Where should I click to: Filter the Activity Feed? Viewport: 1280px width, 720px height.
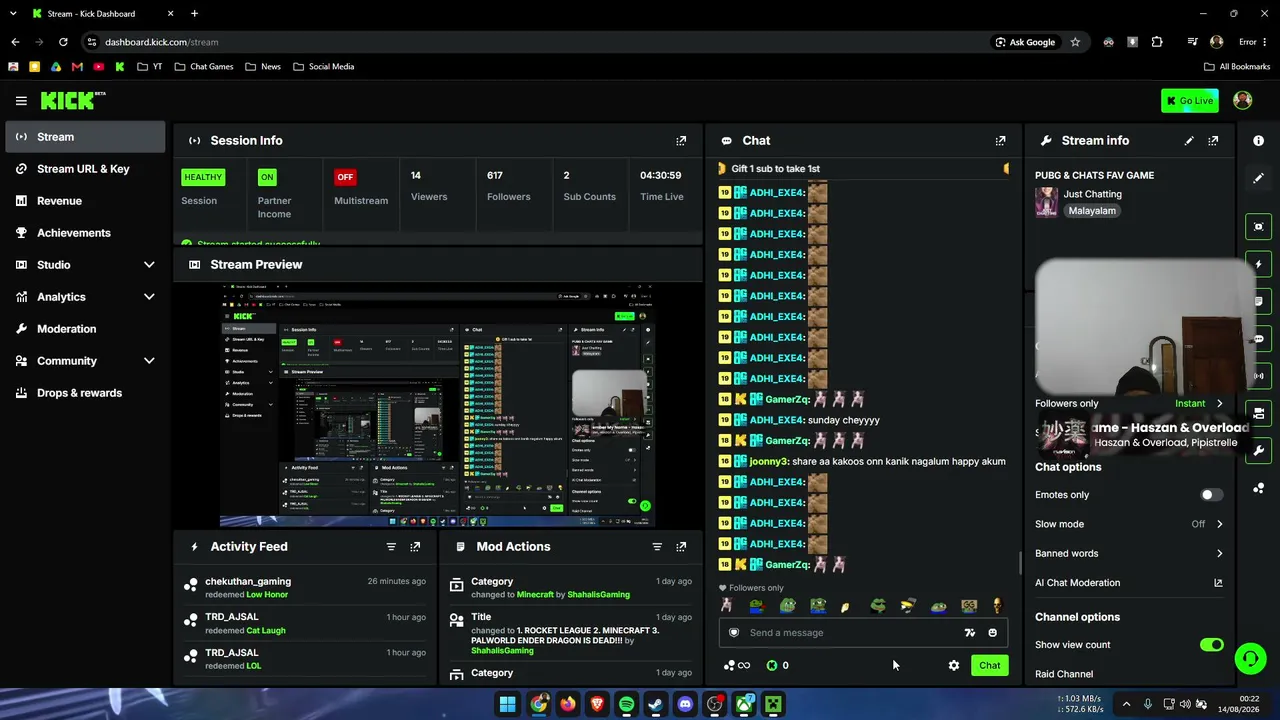point(391,547)
